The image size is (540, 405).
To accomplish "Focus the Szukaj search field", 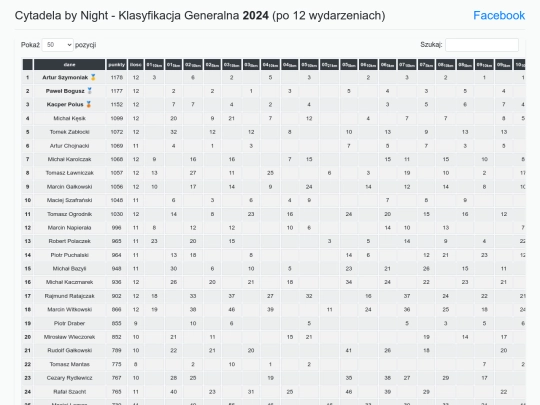I will pos(482,45).
